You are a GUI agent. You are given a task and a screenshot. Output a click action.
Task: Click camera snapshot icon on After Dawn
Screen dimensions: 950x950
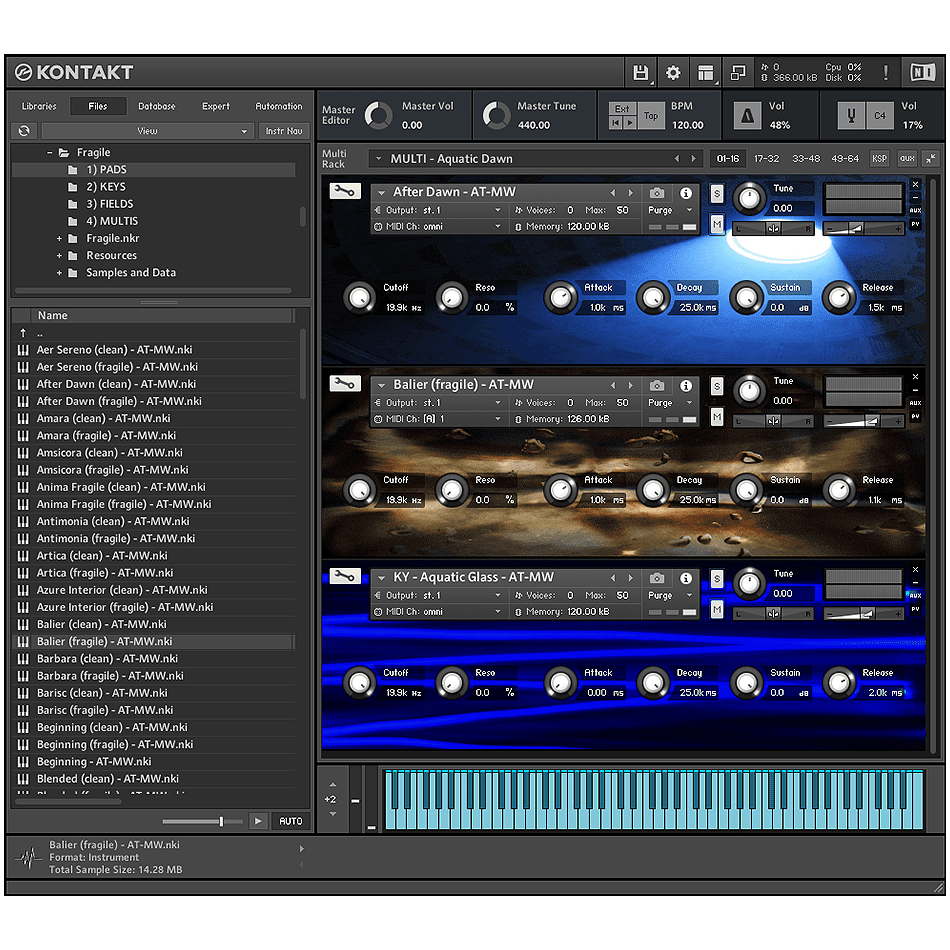[657, 193]
